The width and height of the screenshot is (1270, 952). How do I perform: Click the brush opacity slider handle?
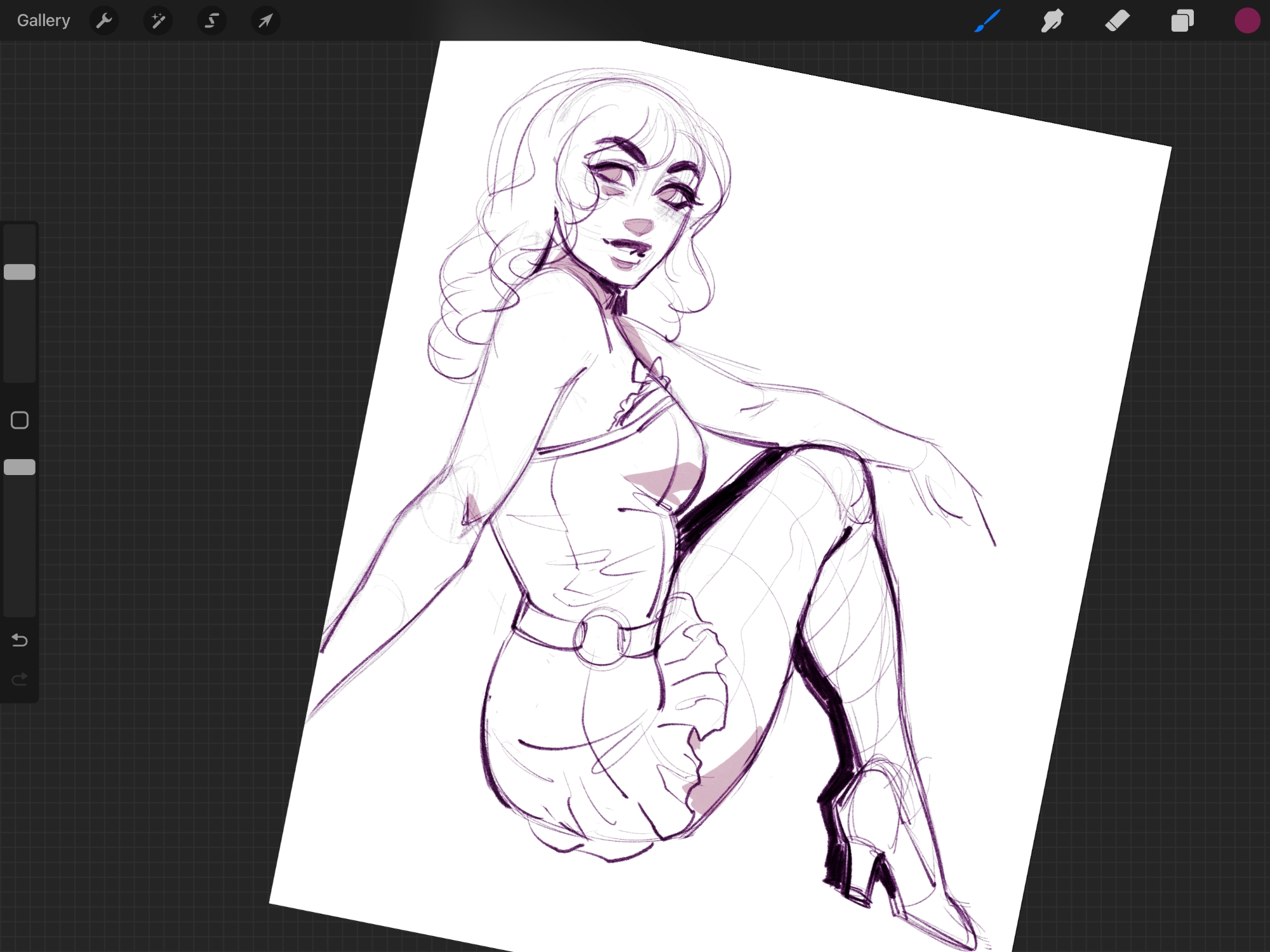[20, 467]
